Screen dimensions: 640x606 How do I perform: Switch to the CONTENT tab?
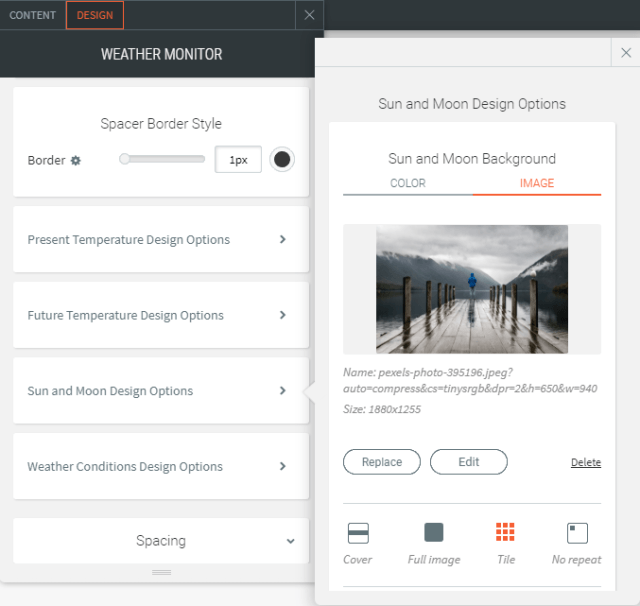click(x=32, y=15)
